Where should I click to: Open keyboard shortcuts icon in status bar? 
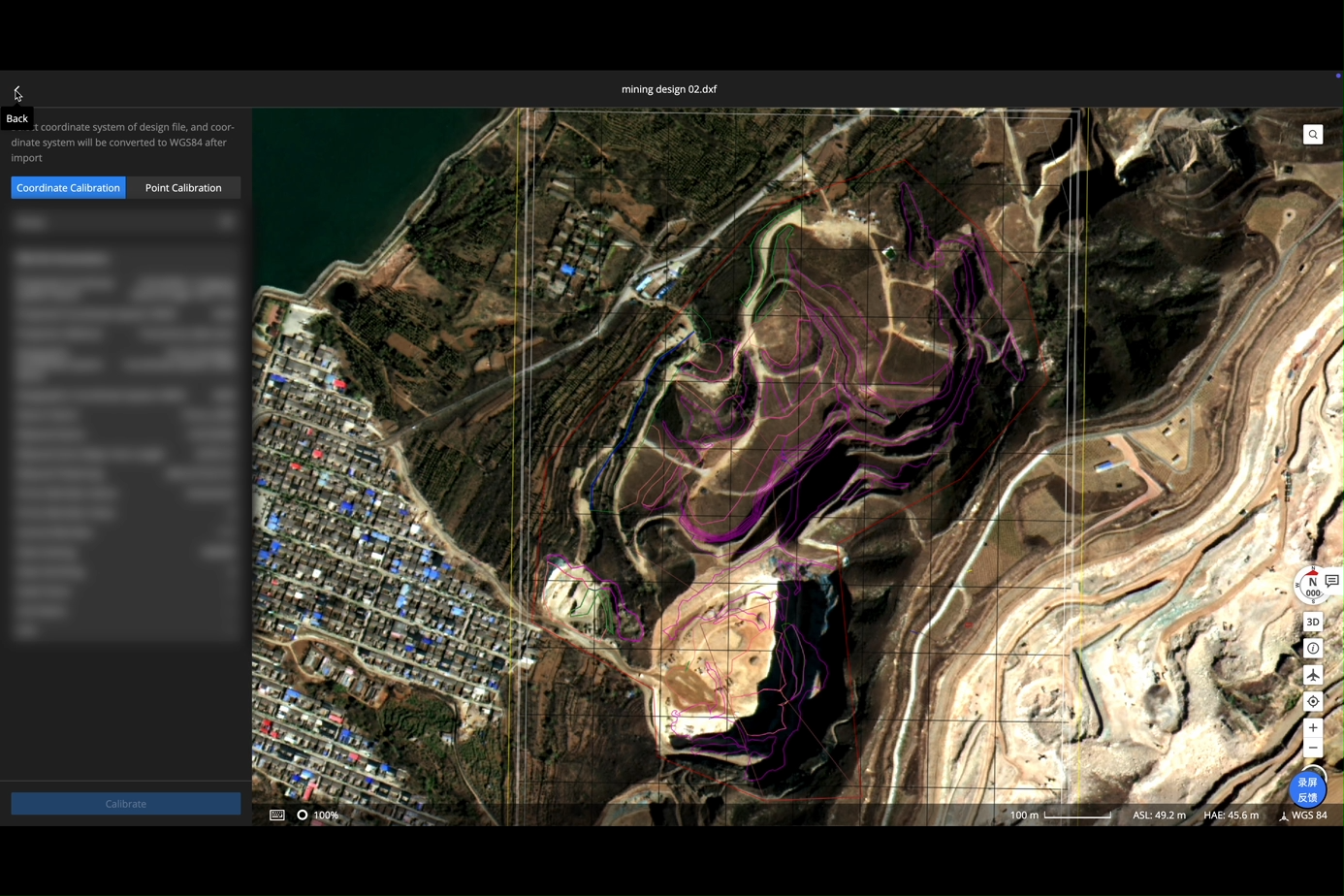277,816
